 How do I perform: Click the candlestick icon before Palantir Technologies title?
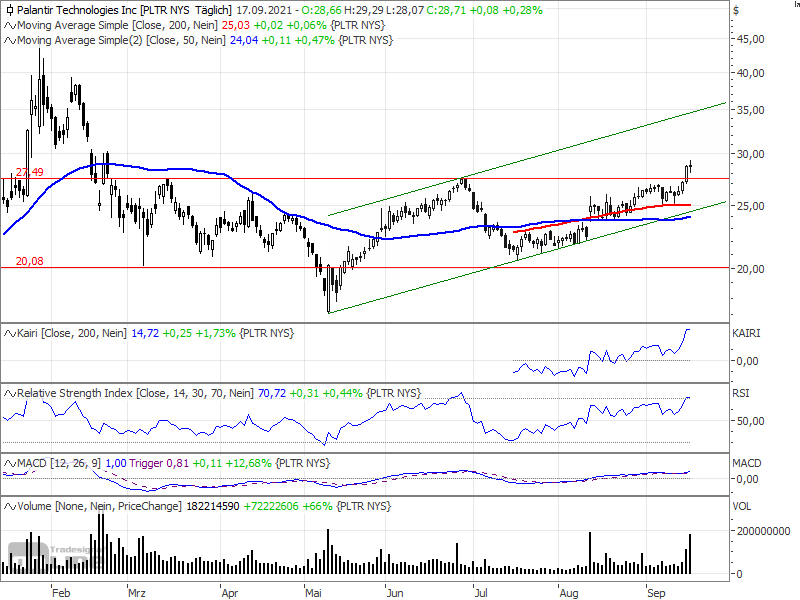coord(10,10)
